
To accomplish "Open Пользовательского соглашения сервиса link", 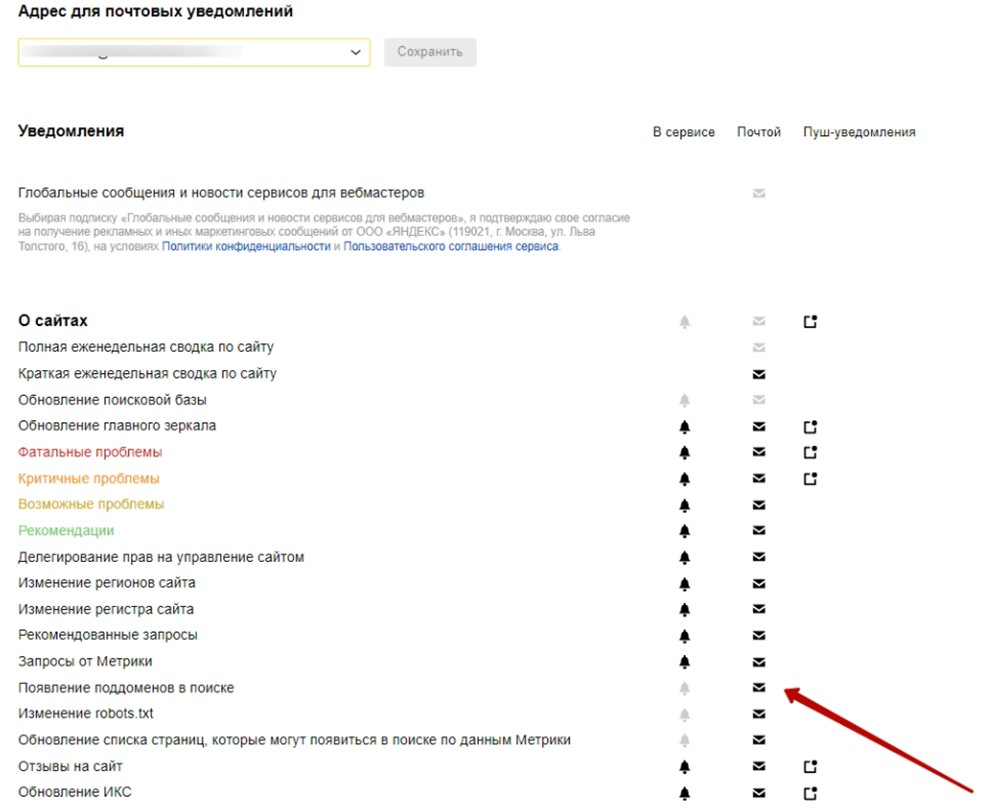I will pos(451,246).
